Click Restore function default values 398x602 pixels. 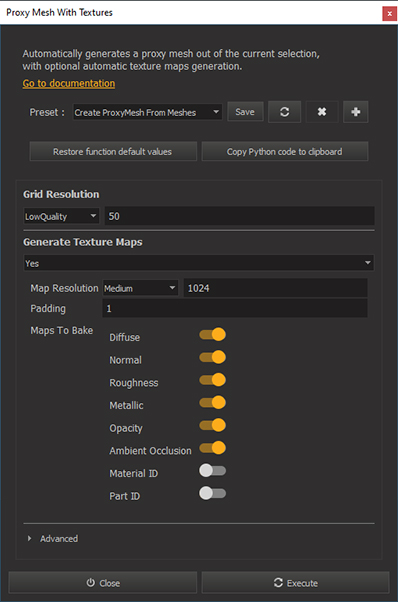coord(113,151)
